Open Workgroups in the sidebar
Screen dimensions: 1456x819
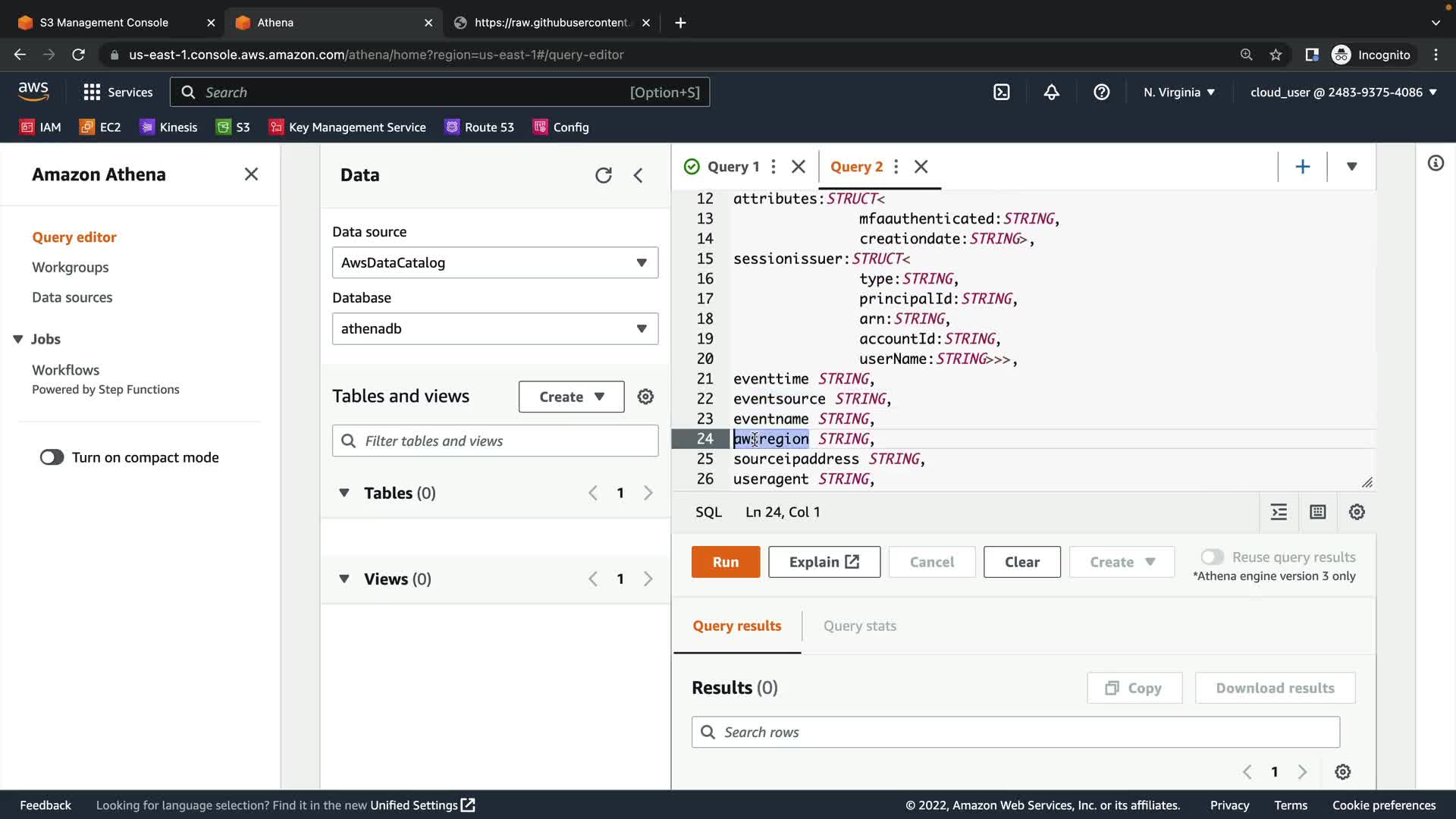pyautogui.click(x=70, y=267)
